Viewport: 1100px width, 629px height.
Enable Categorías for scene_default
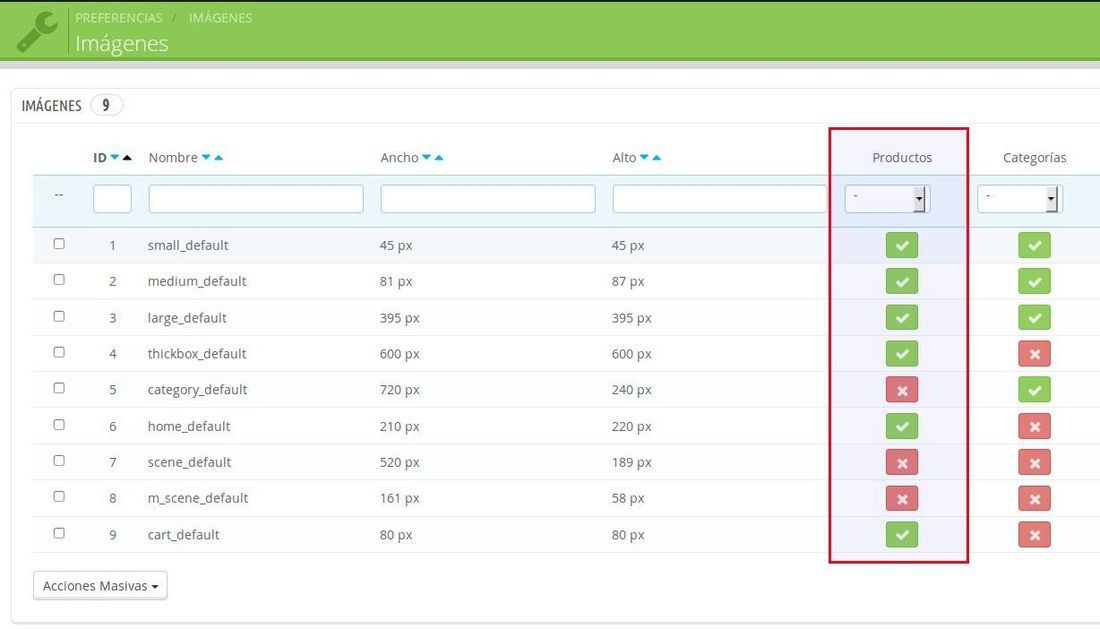click(x=1034, y=462)
